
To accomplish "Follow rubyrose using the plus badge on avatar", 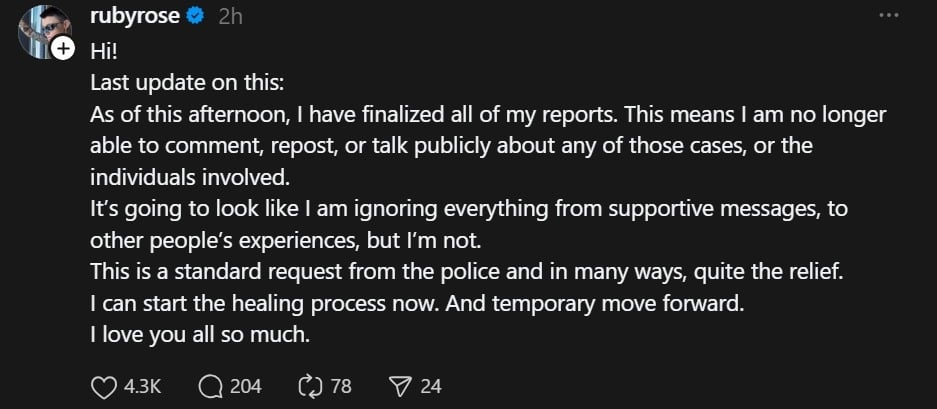I will (x=64, y=48).
